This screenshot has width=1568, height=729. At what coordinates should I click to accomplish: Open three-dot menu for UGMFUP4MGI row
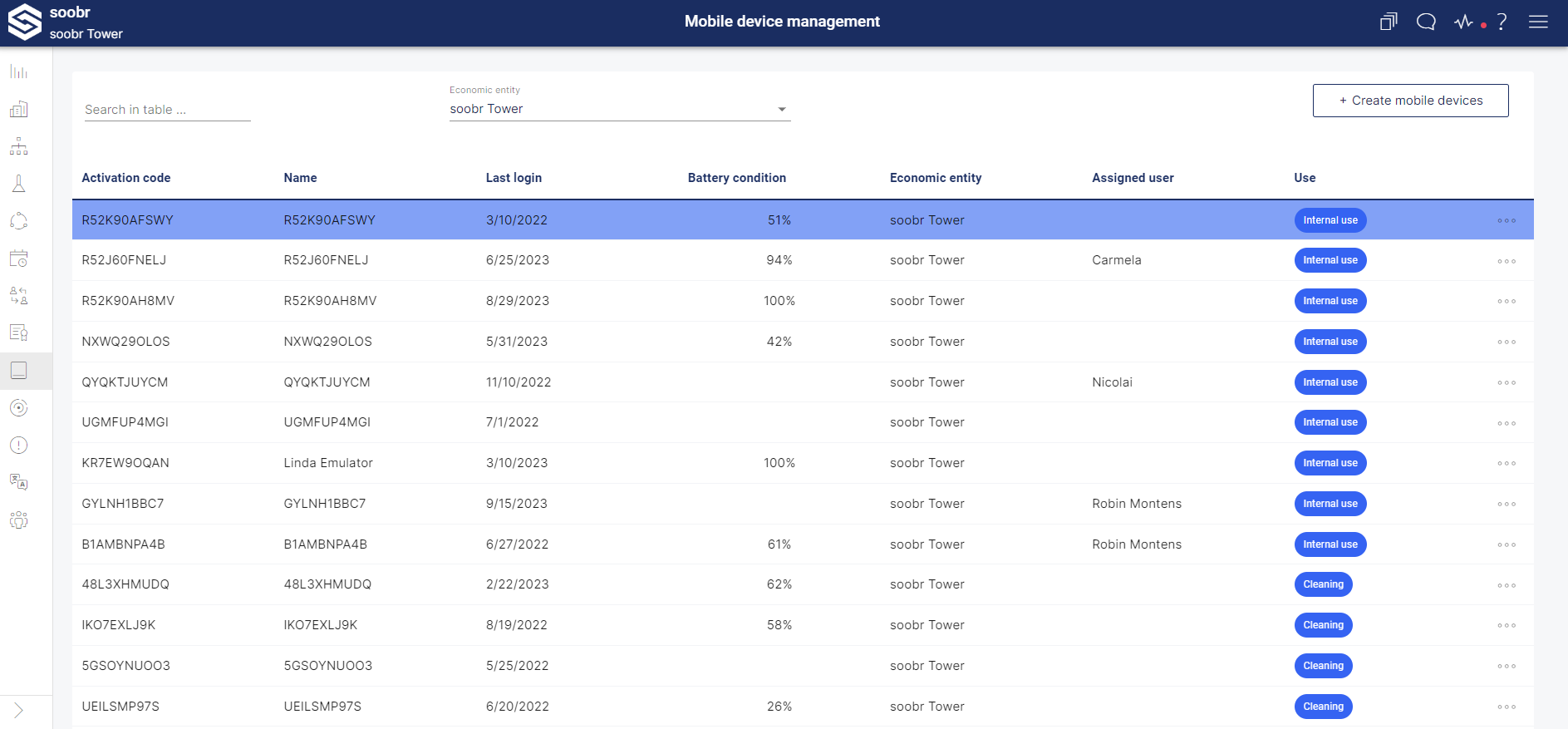1507,423
